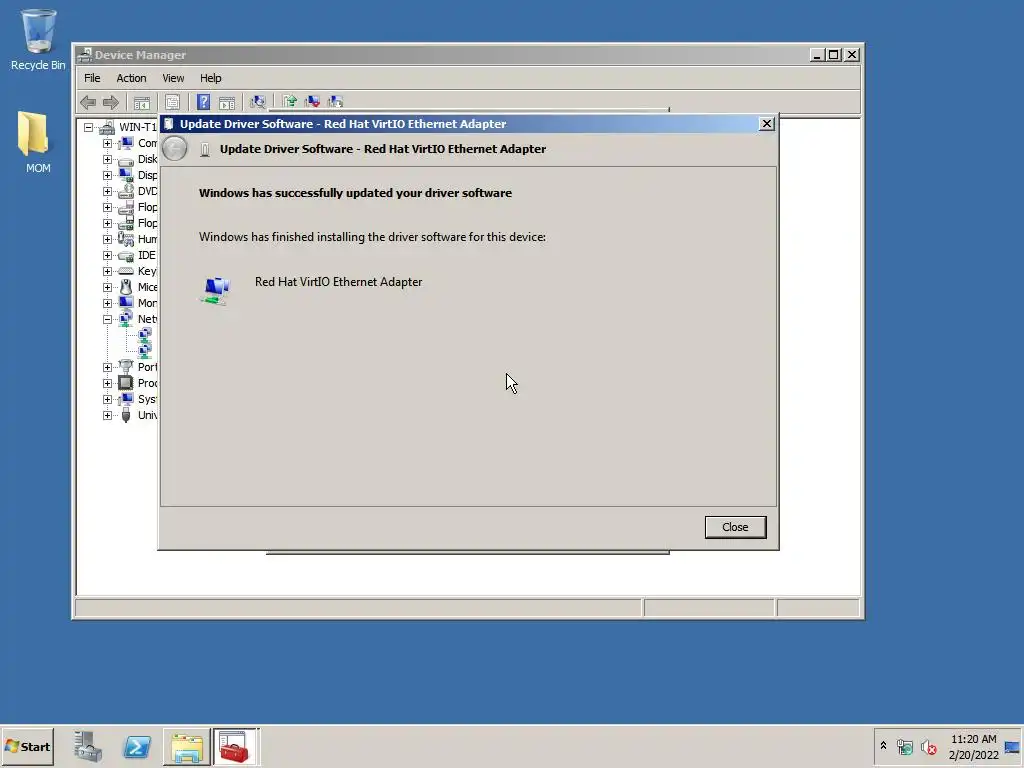This screenshot has height=768, width=1024.
Task: Click the Properties toolbar icon
Action: tap(172, 102)
